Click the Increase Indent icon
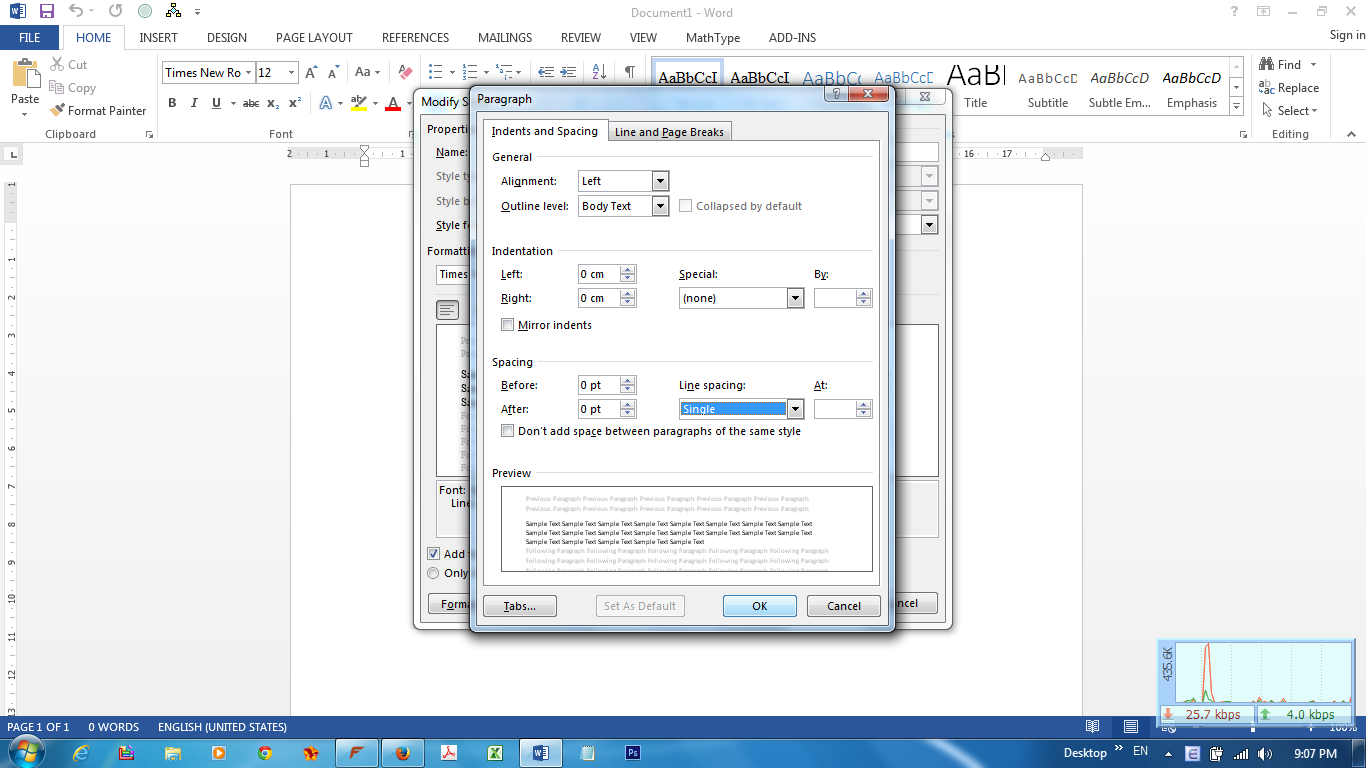1366x768 pixels. click(x=567, y=72)
